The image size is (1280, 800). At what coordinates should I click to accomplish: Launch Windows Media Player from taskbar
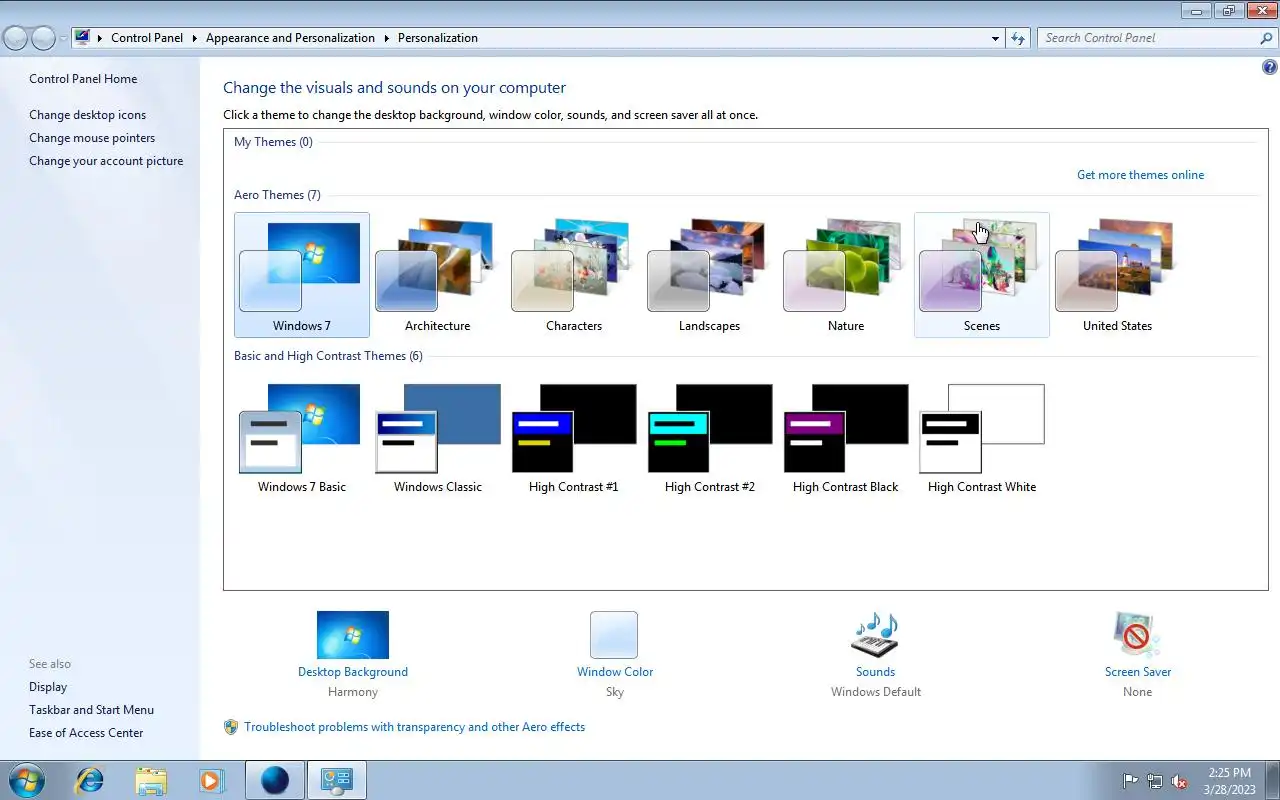coord(212,780)
